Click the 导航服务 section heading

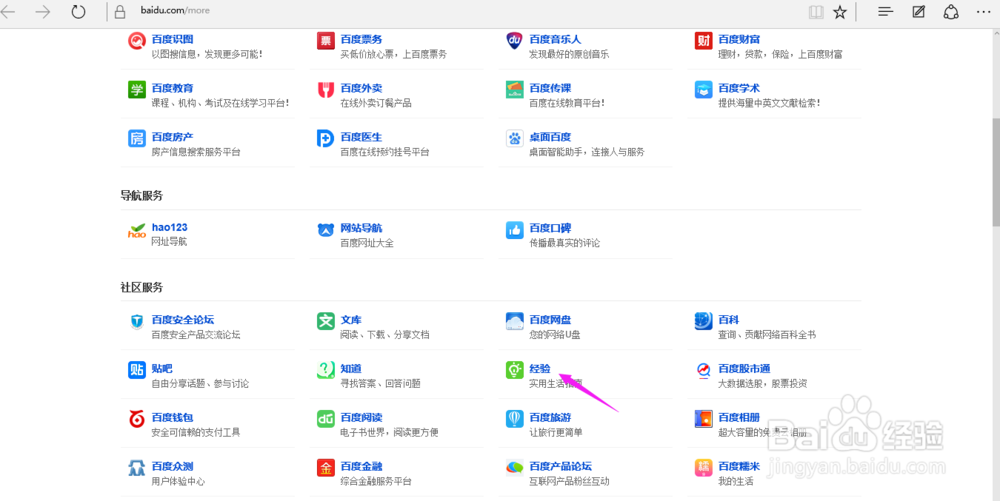click(x=142, y=196)
